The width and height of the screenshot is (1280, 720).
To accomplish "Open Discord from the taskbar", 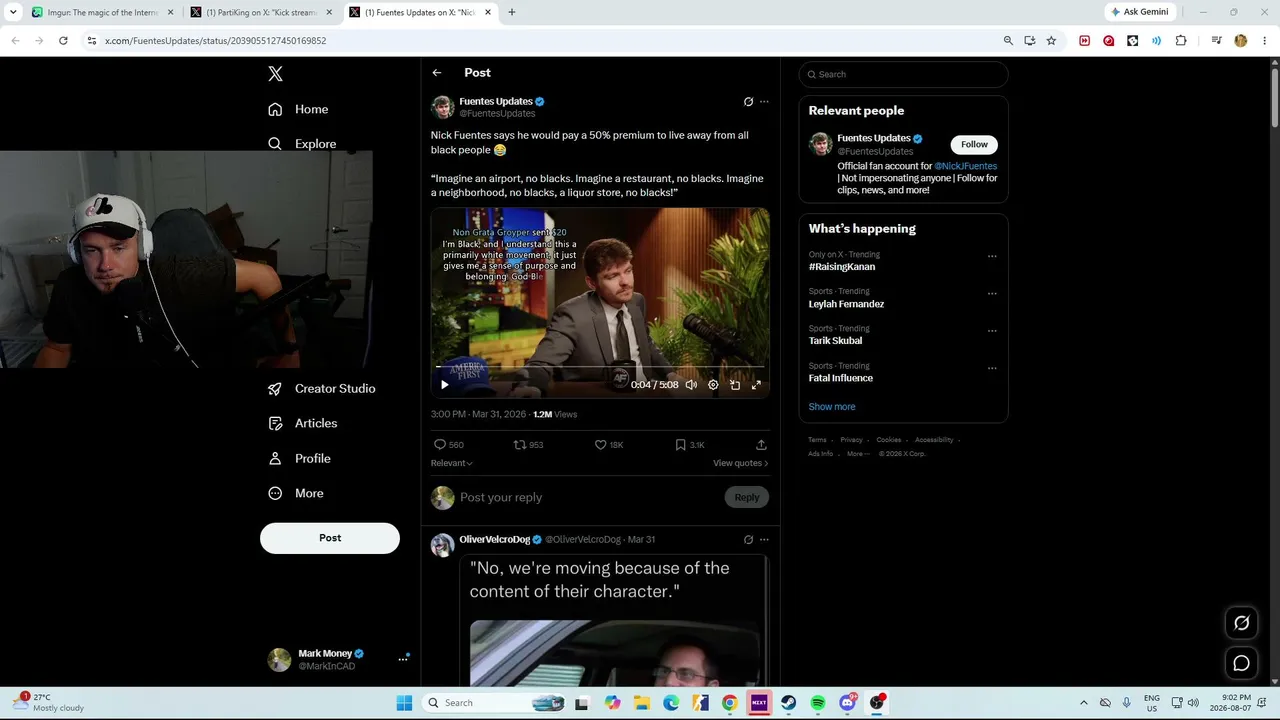I will tap(848, 703).
